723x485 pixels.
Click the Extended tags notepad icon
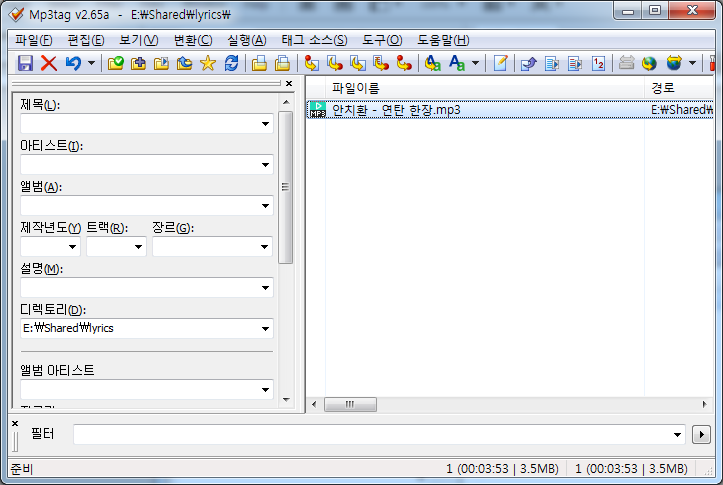click(500, 63)
